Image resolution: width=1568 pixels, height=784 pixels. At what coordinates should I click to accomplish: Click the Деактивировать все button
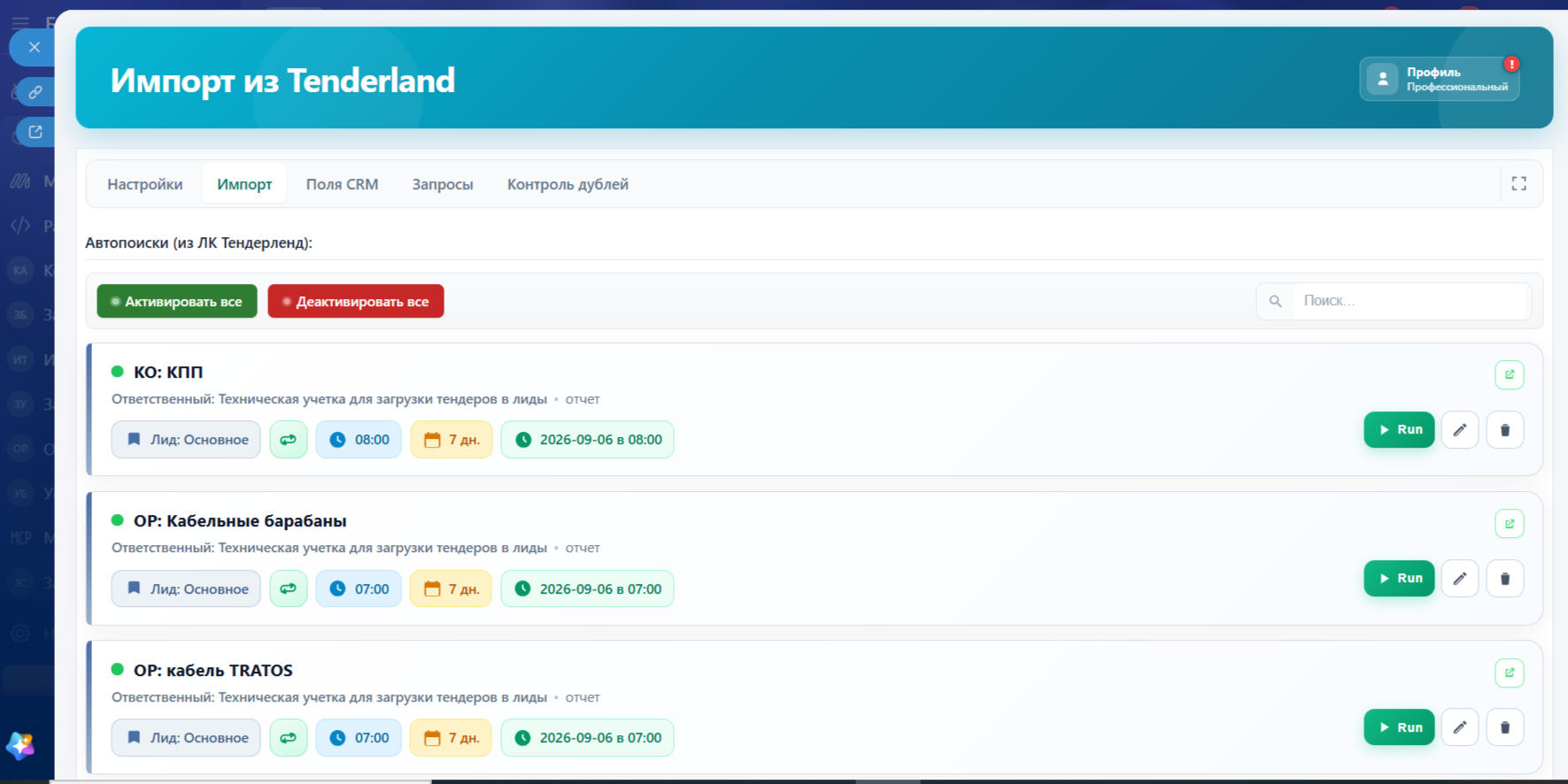click(356, 301)
